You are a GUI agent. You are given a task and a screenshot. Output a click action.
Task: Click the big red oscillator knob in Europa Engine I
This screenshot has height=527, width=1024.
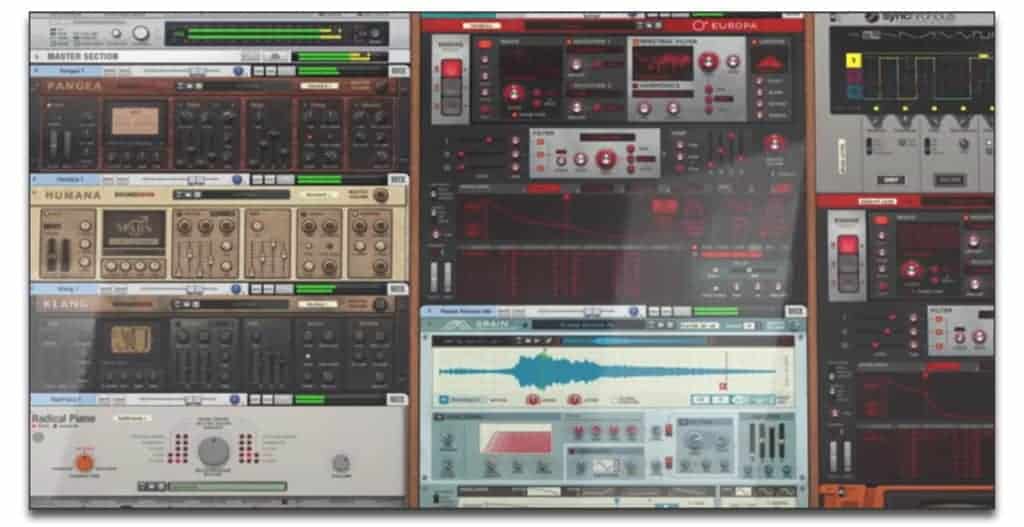click(515, 93)
